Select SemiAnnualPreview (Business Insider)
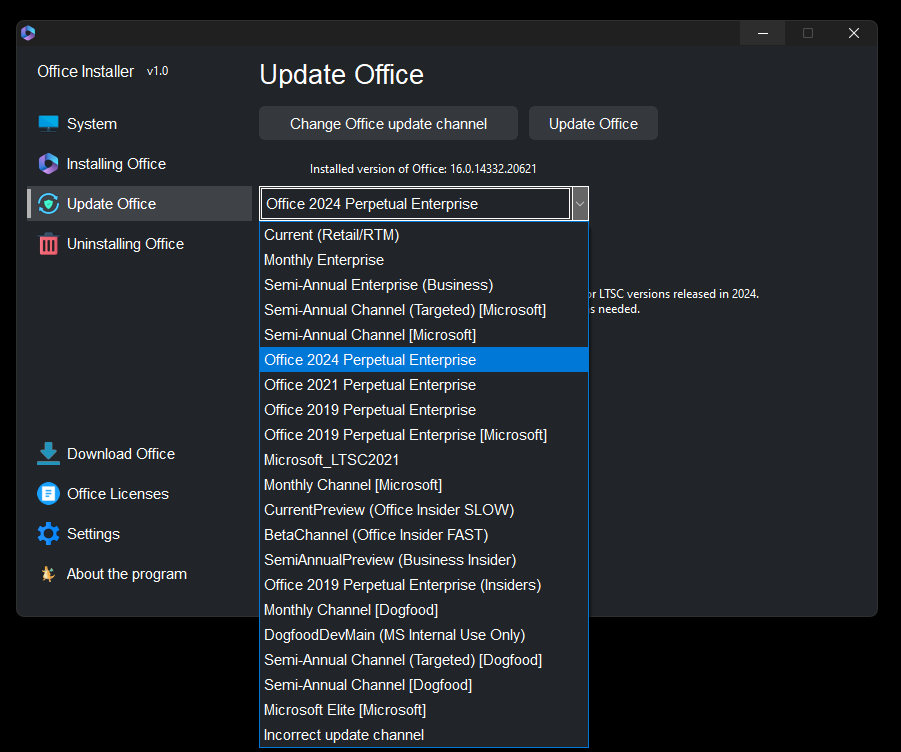Viewport: 901px width, 752px height. click(424, 560)
